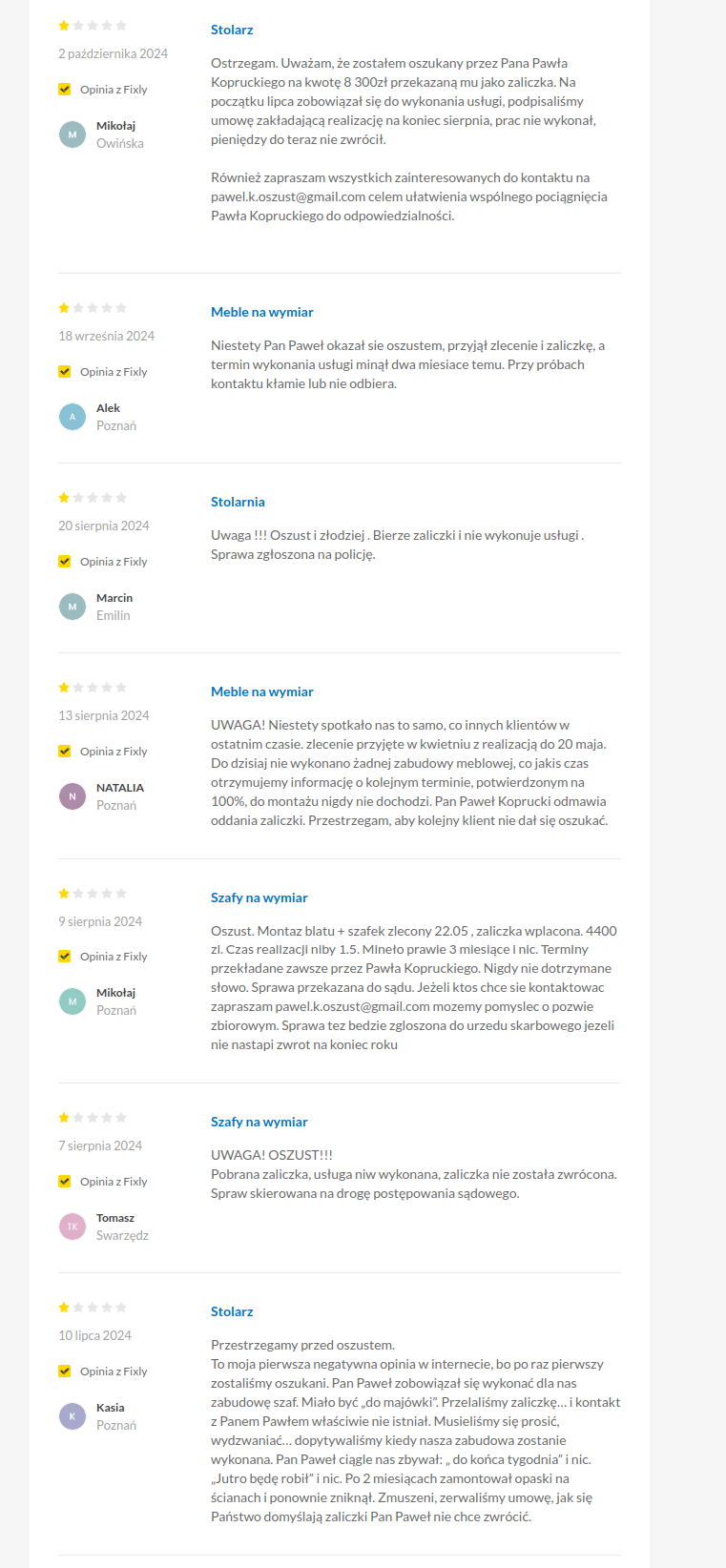Toggle the Opinia z Fixly checkbox on Natalia's review
The image size is (726, 1568).
pyautogui.click(x=65, y=752)
